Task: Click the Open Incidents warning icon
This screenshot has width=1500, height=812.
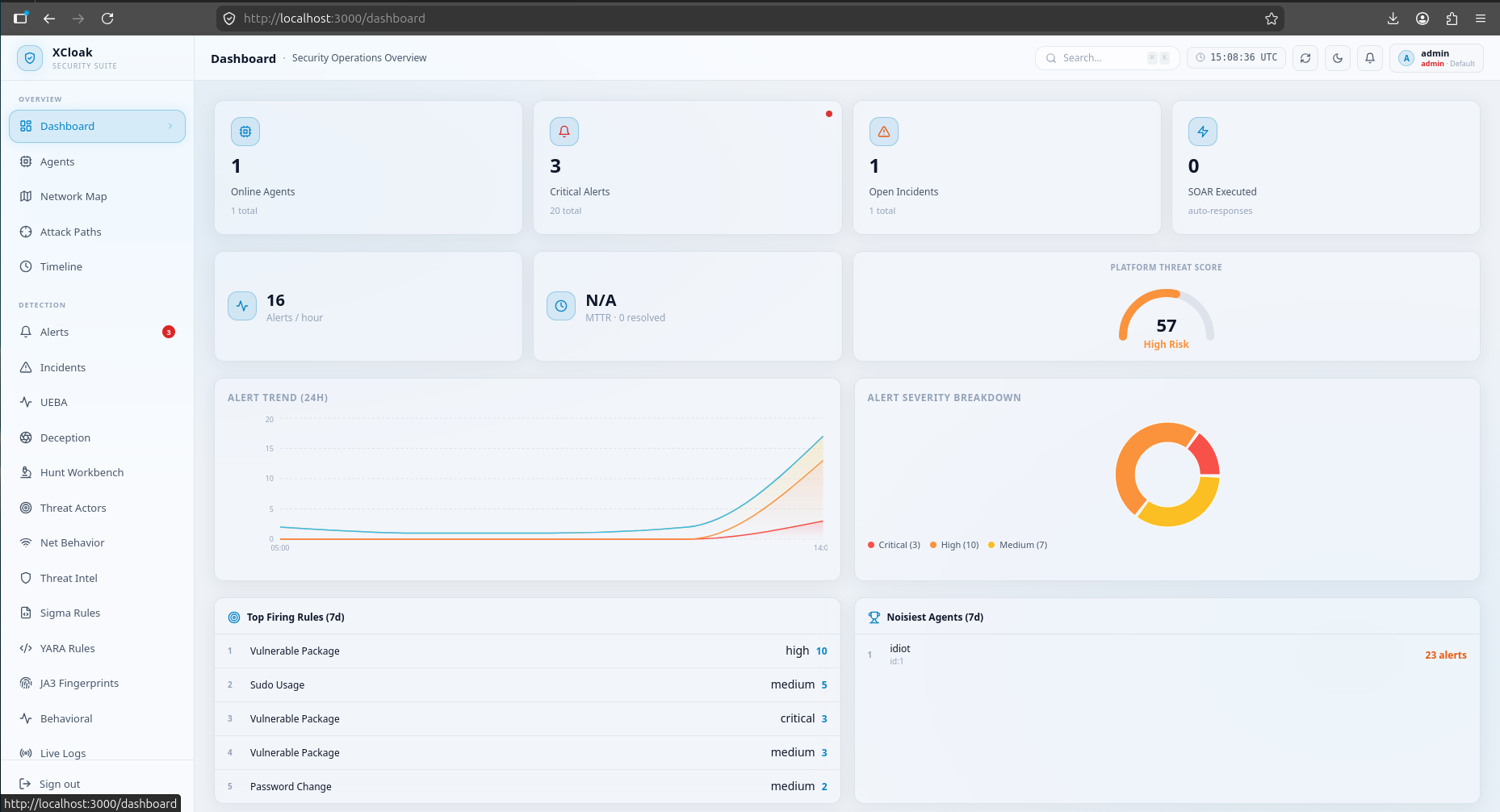Action: coord(884,132)
